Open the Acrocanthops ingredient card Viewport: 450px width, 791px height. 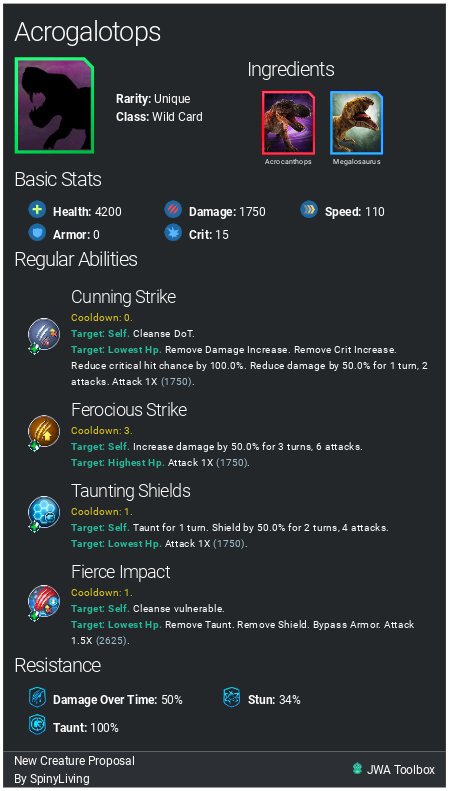[x=288, y=123]
